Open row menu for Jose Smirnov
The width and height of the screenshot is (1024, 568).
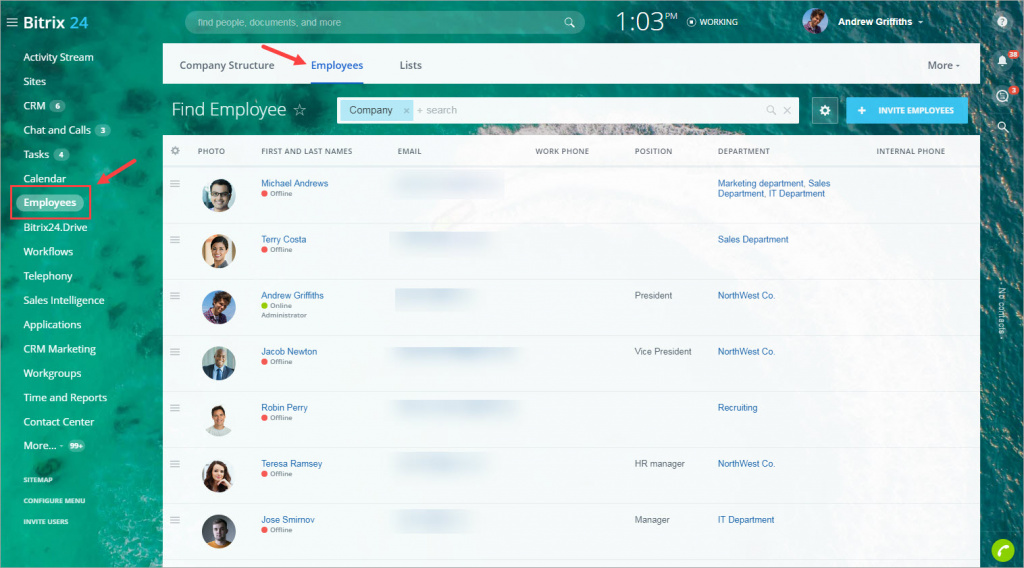[x=175, y=520]
